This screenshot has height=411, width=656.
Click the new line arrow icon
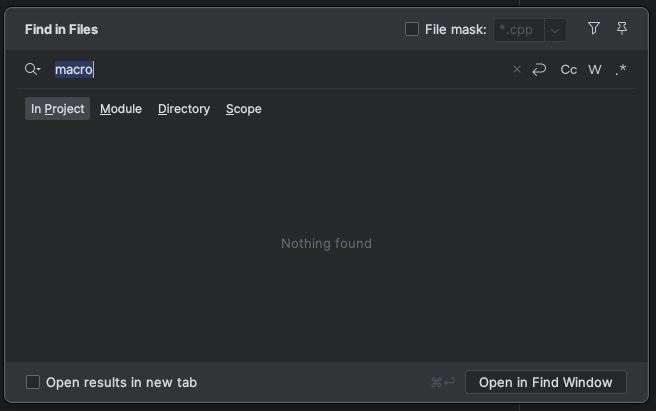(x=540, y=69)
